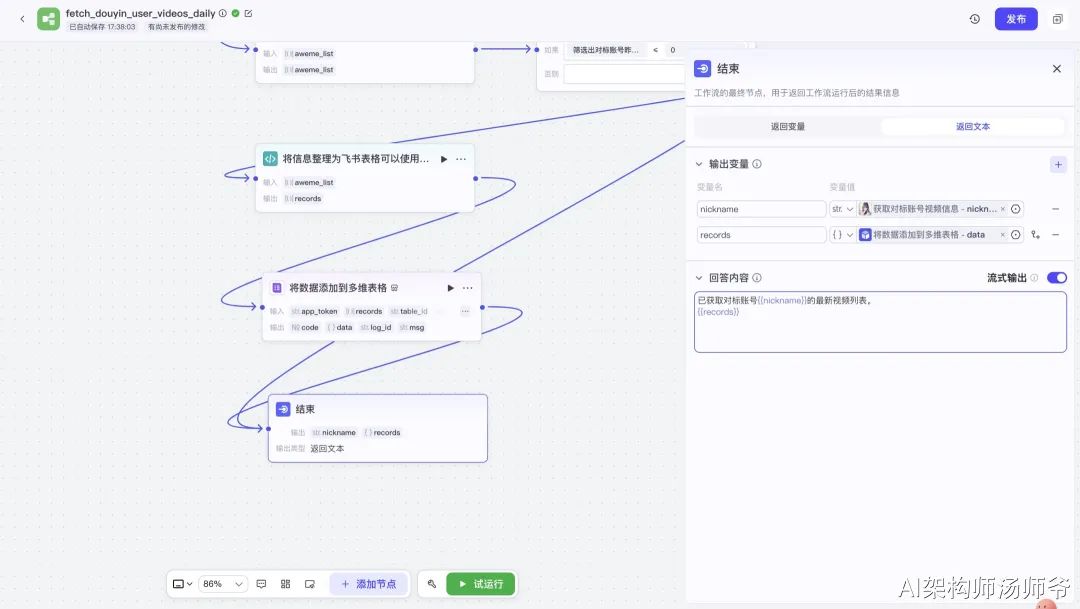Click the green workflow logo icon

tap(48, 19)
